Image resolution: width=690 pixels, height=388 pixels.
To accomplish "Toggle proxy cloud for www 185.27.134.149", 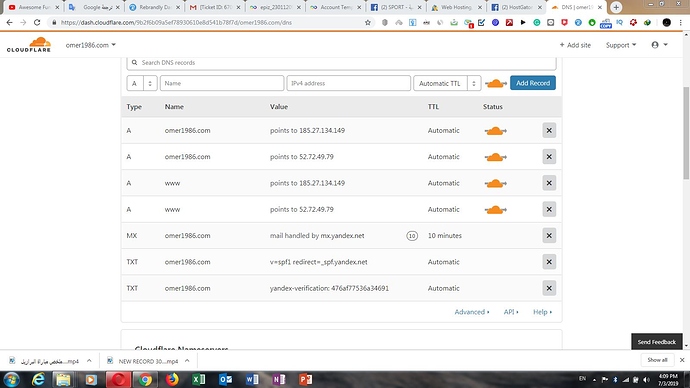I will [495, 183].
